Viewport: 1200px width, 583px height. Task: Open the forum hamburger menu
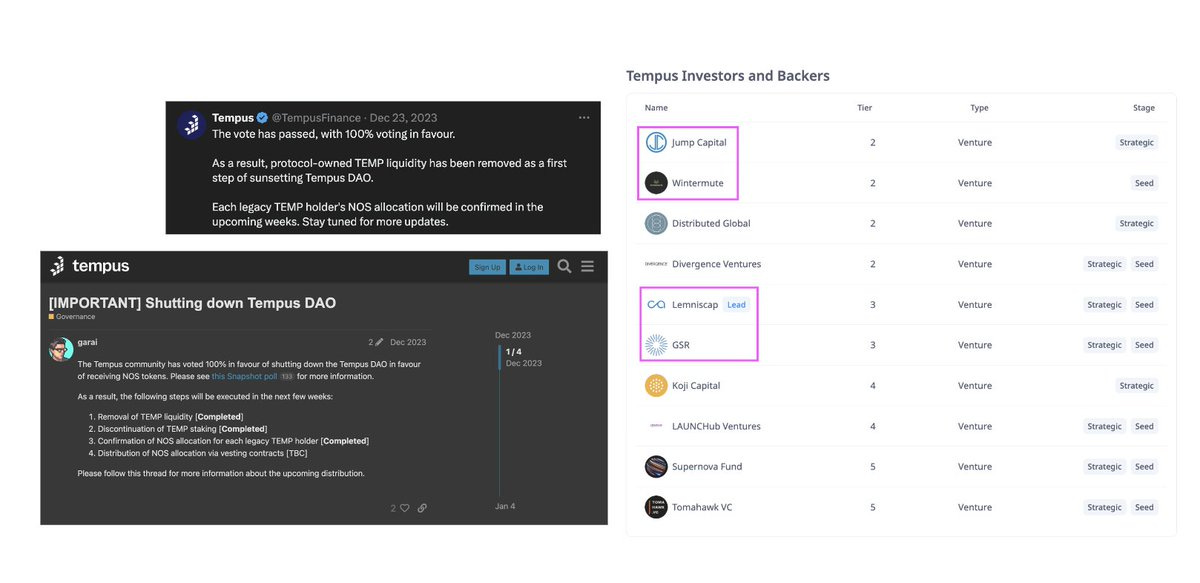coord(588,266)
